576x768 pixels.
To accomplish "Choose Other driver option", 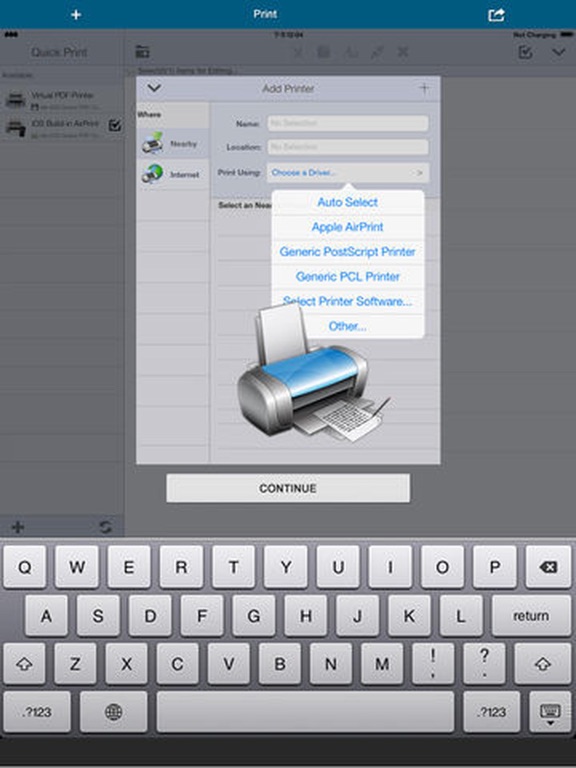I will point(348,326).
